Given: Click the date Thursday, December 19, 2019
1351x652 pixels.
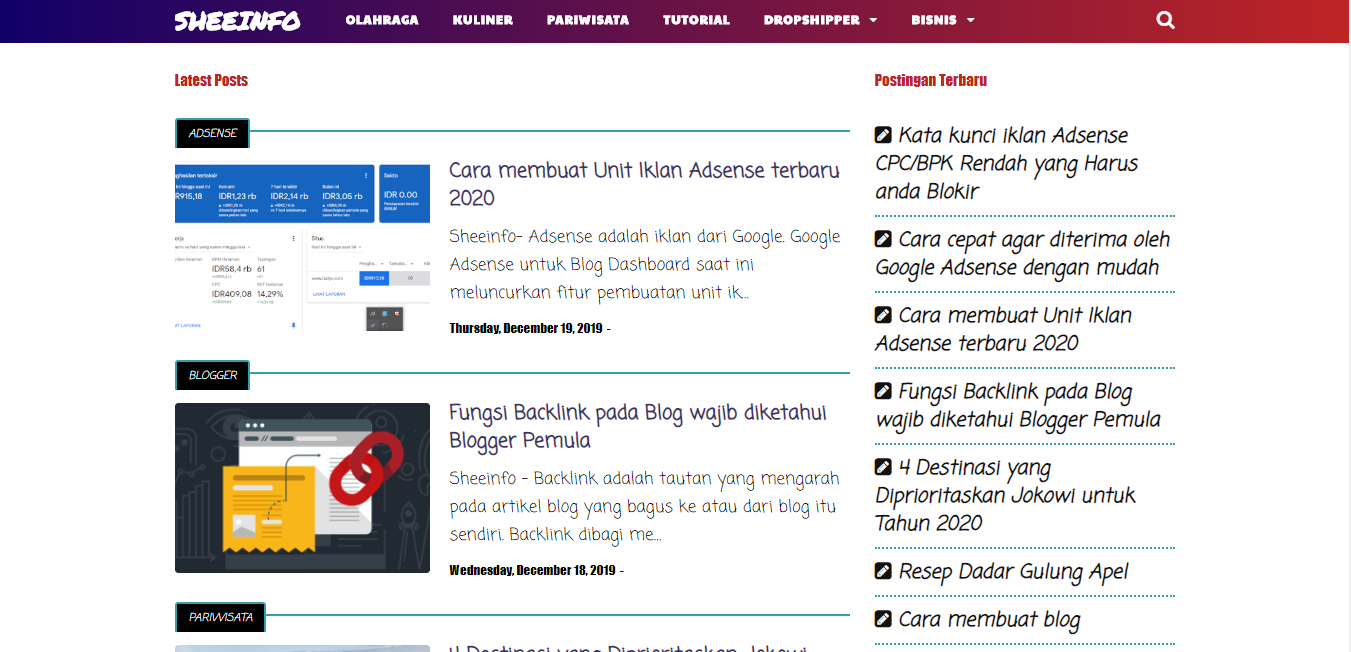Looking at the screenshot, I should (526, 328).
